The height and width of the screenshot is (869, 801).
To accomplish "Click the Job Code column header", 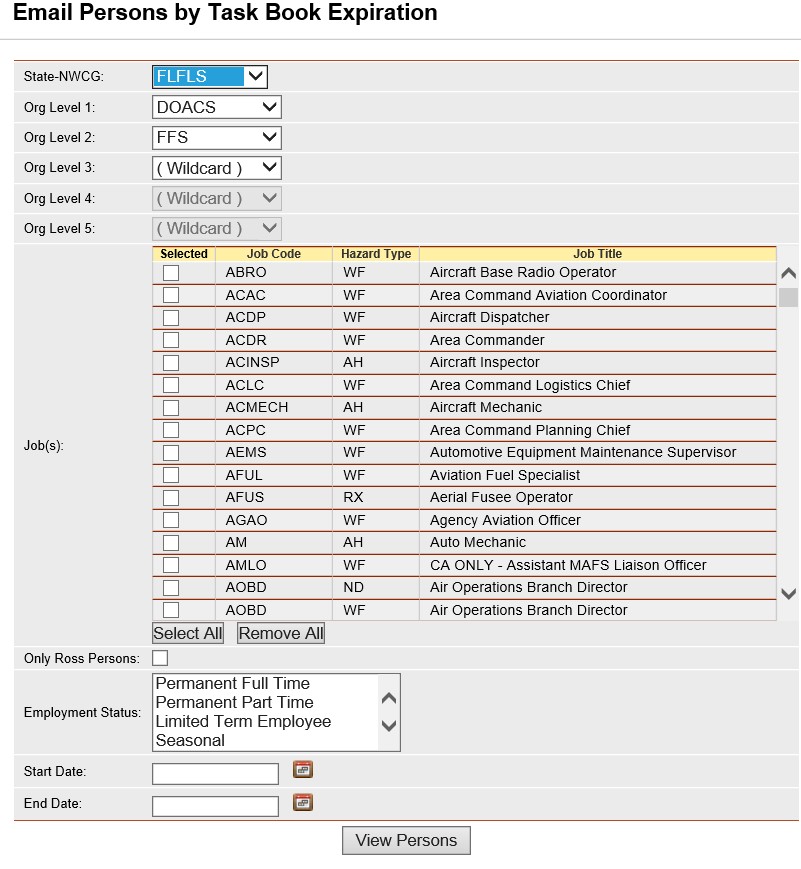I will (x=274, y=254).
